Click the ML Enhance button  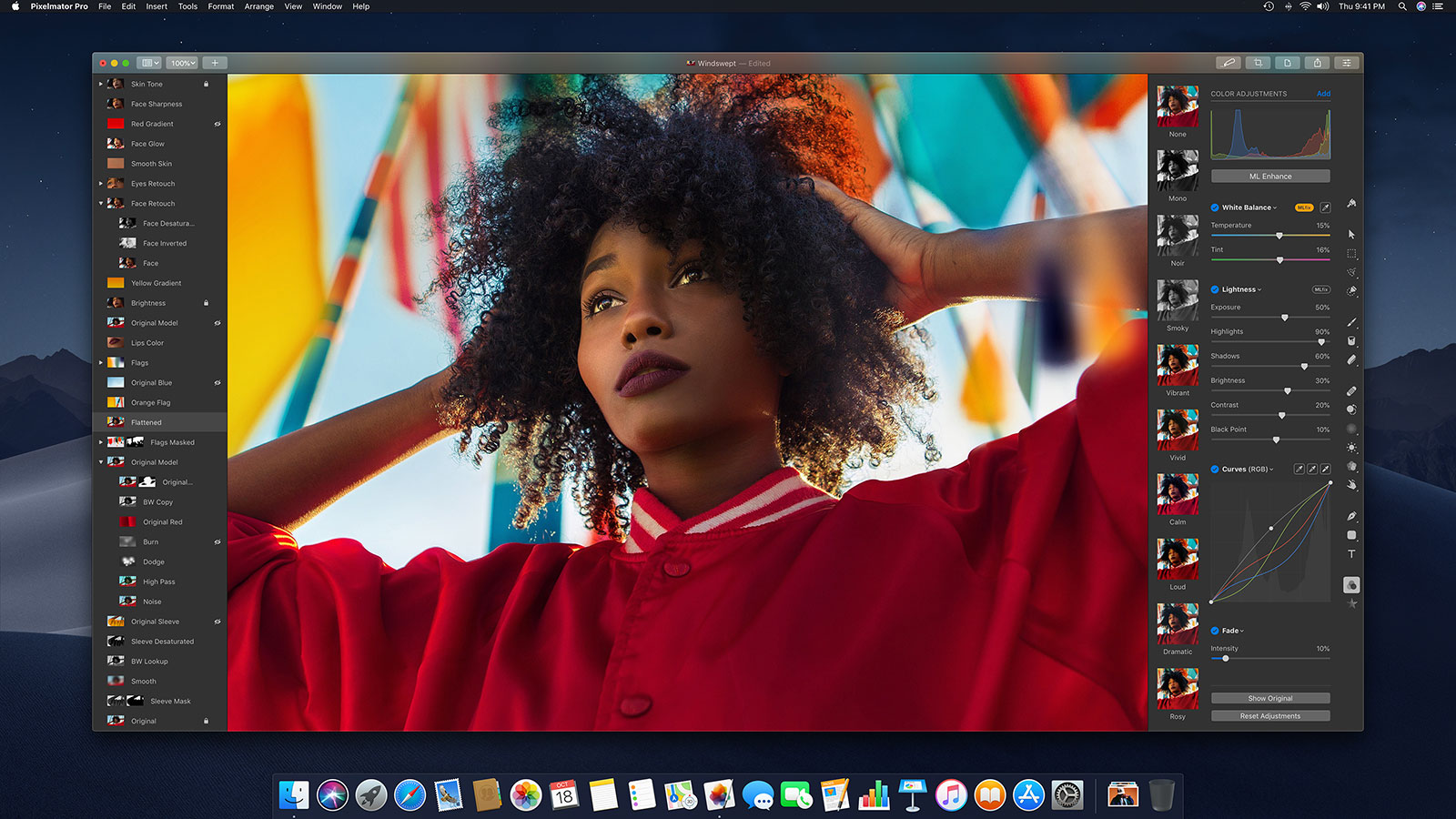click(1269, 177)
